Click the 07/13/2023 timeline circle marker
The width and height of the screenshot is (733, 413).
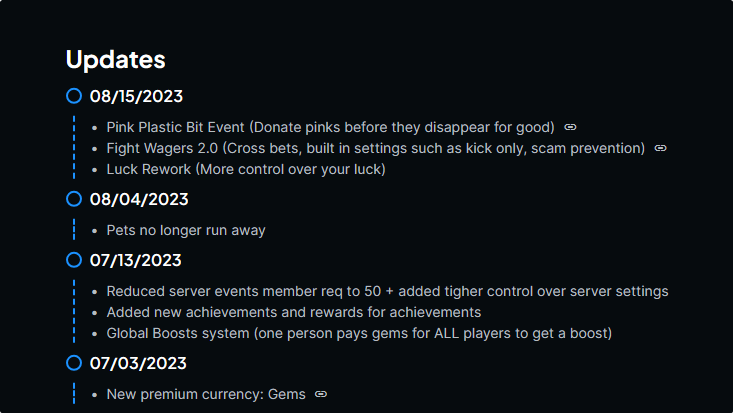point(74,260)
